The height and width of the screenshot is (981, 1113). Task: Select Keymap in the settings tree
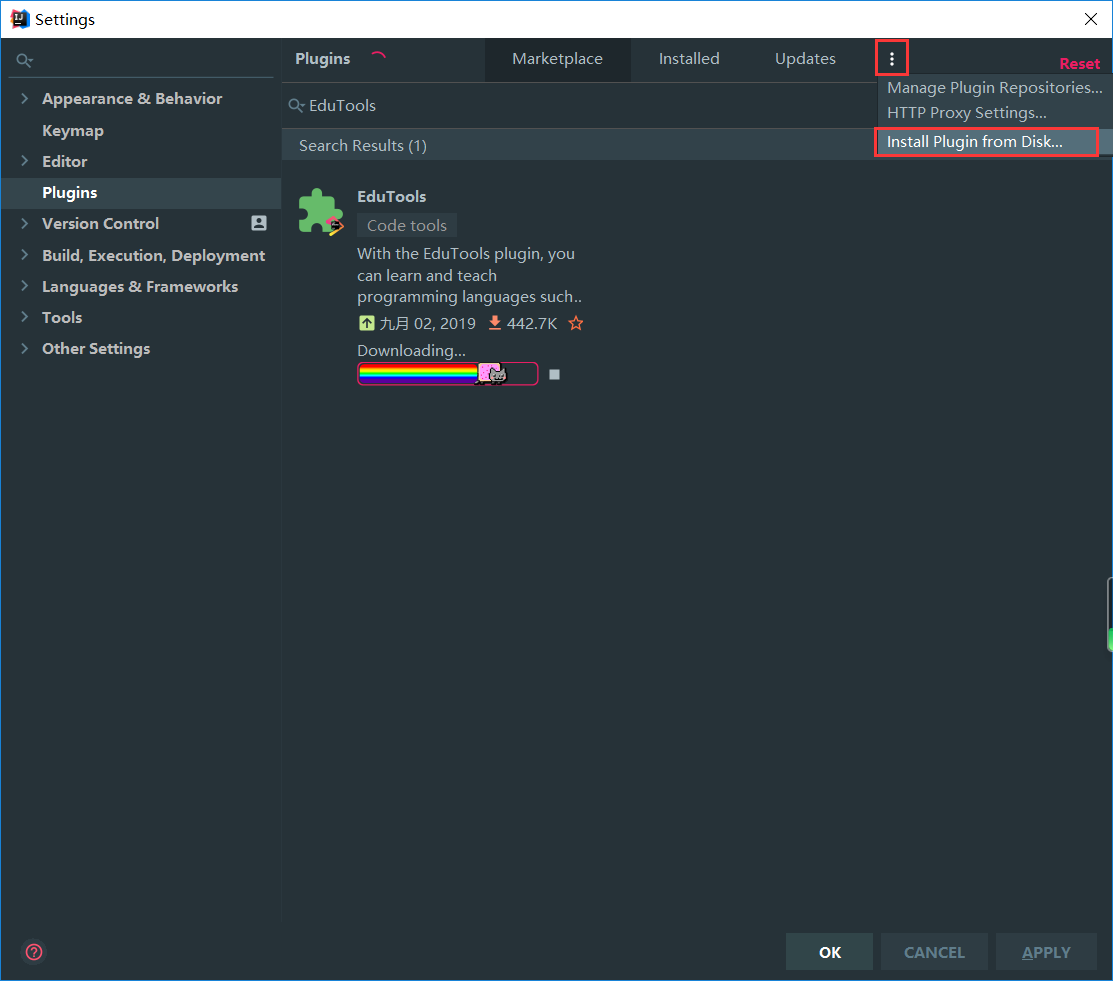click(x=73, y=130)
